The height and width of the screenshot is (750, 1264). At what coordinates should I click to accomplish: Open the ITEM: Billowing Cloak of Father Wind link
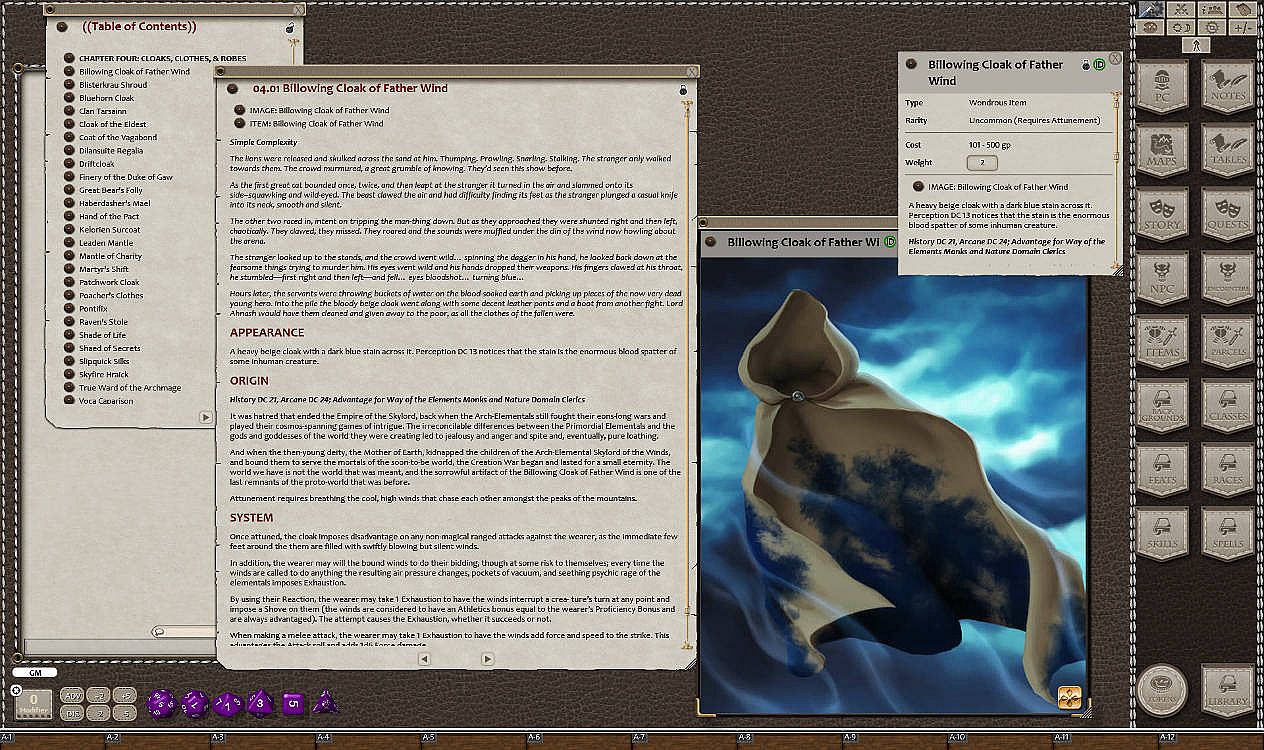(x=316, y=124)
